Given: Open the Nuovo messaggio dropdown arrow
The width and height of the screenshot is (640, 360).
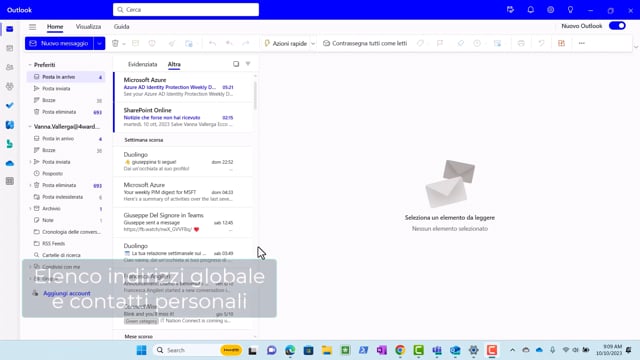Looking at the screenshot, I should point(99,43).
